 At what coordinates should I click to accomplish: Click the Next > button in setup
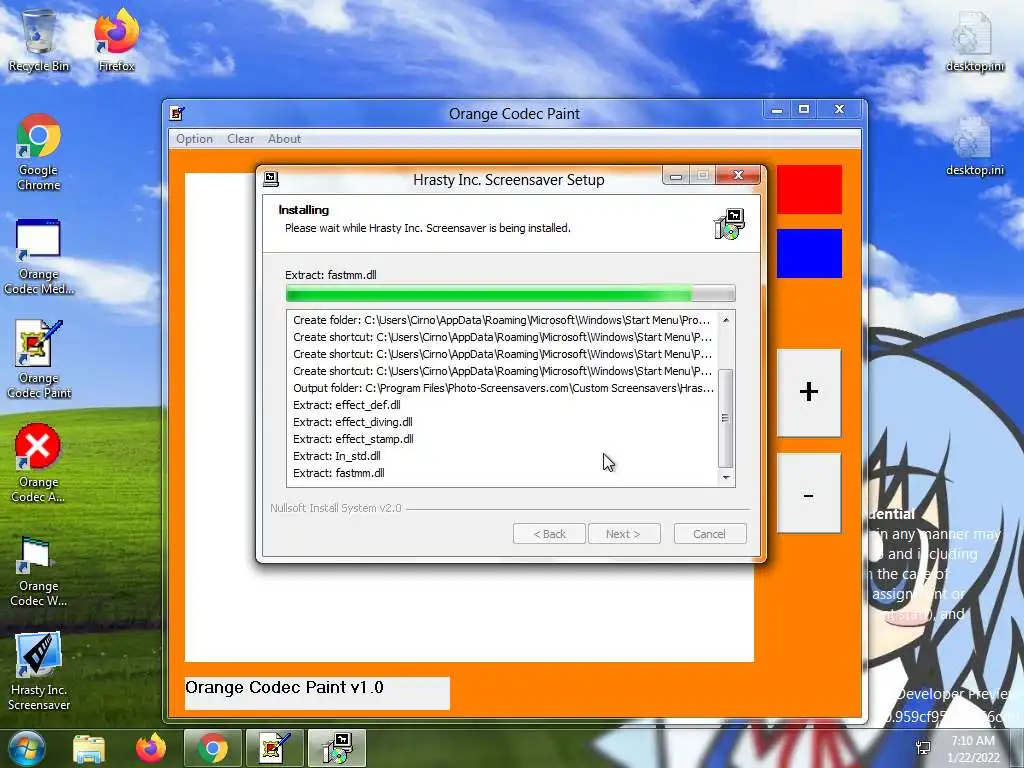[x=624, y=534]
